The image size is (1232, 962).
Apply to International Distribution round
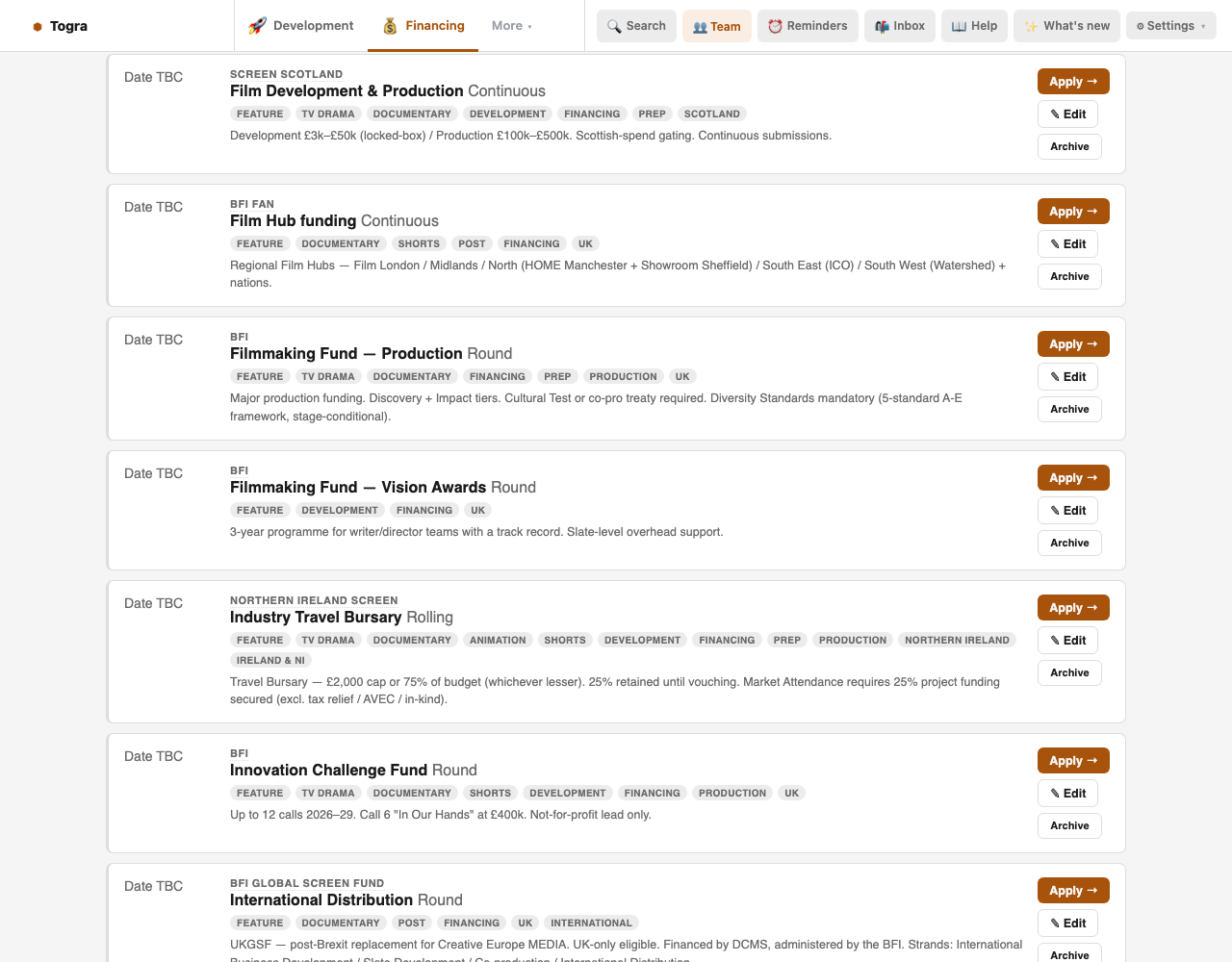[1073, 891]
